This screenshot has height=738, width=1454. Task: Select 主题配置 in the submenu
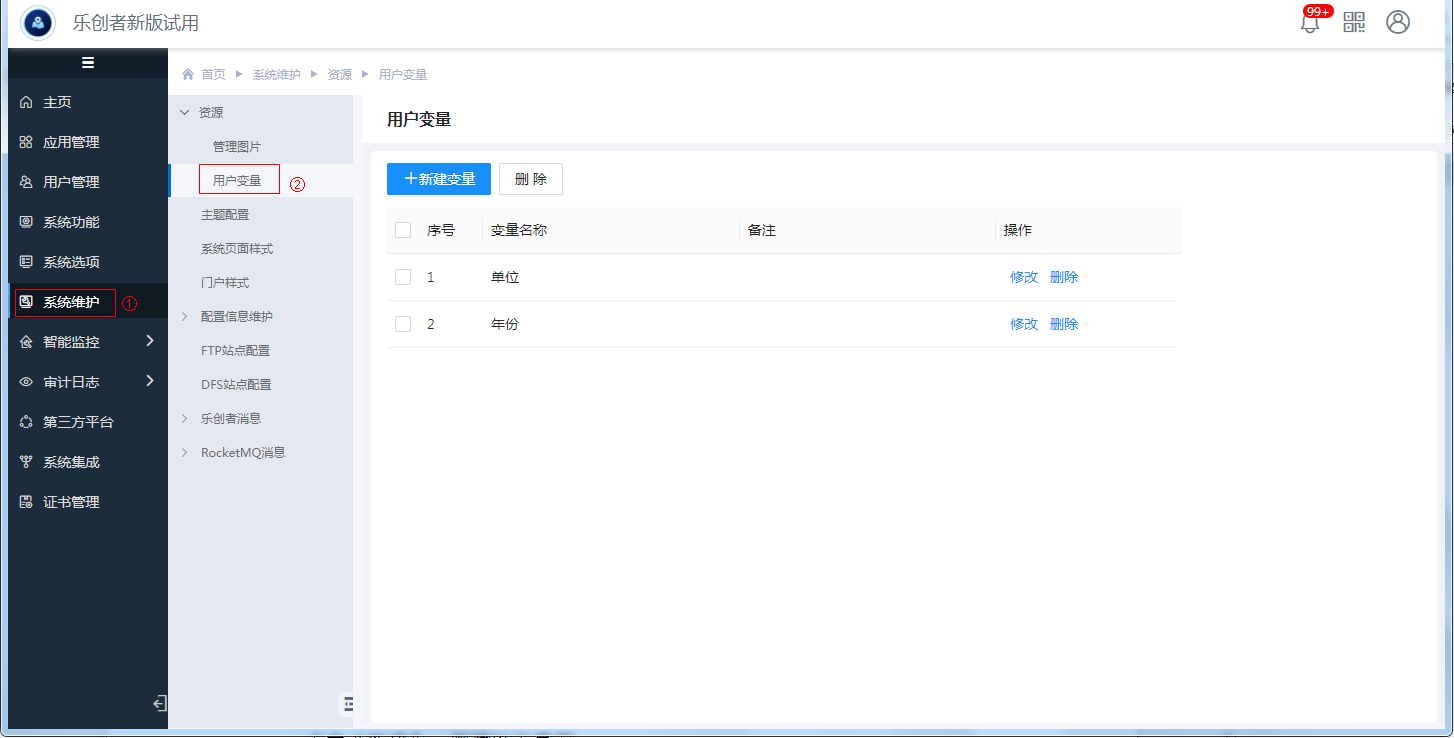pyautogui.click(x=225, y=215)
